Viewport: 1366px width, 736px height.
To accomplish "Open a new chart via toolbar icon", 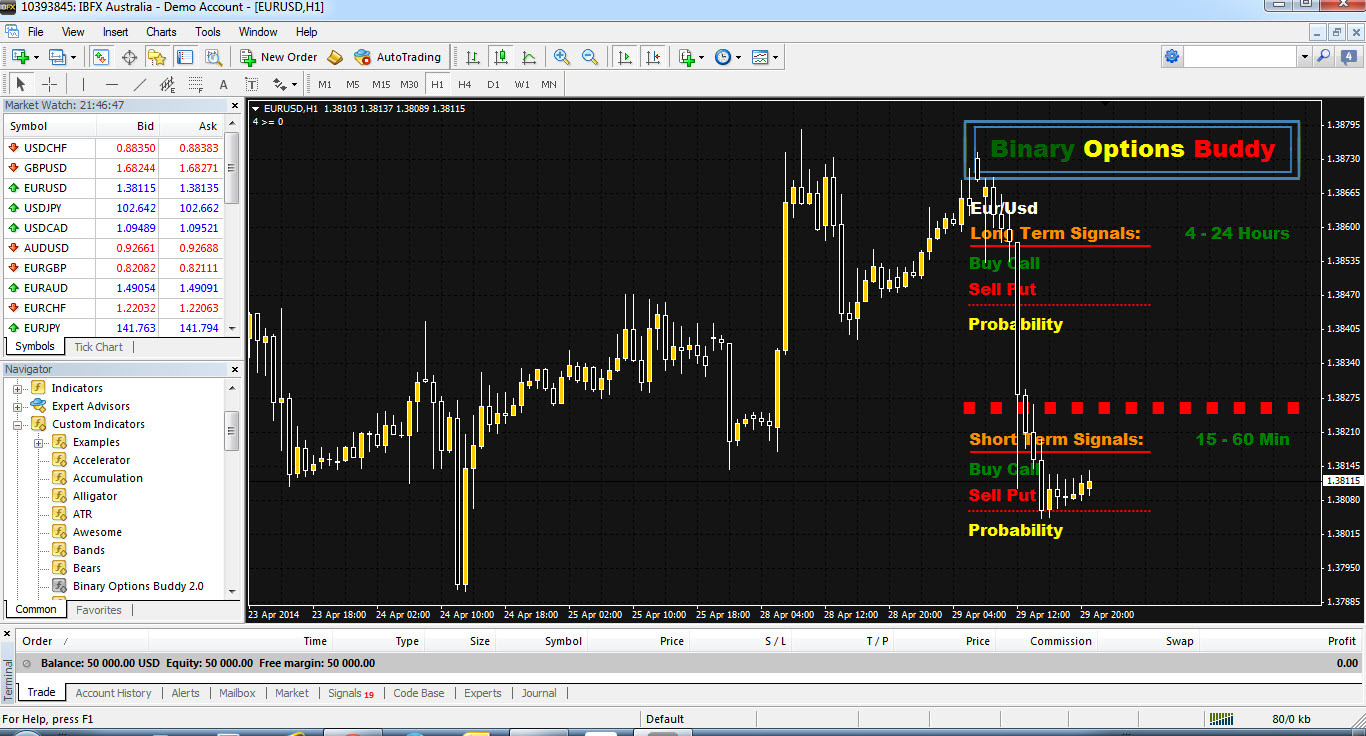I will pyautogui.click(x=19, y=57).
